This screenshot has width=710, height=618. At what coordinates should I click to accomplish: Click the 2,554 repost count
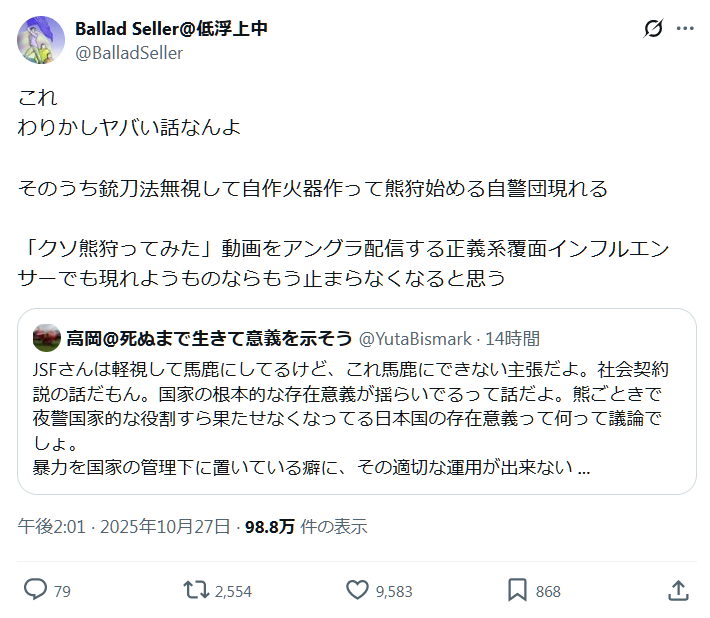click(x=233, y=591)
